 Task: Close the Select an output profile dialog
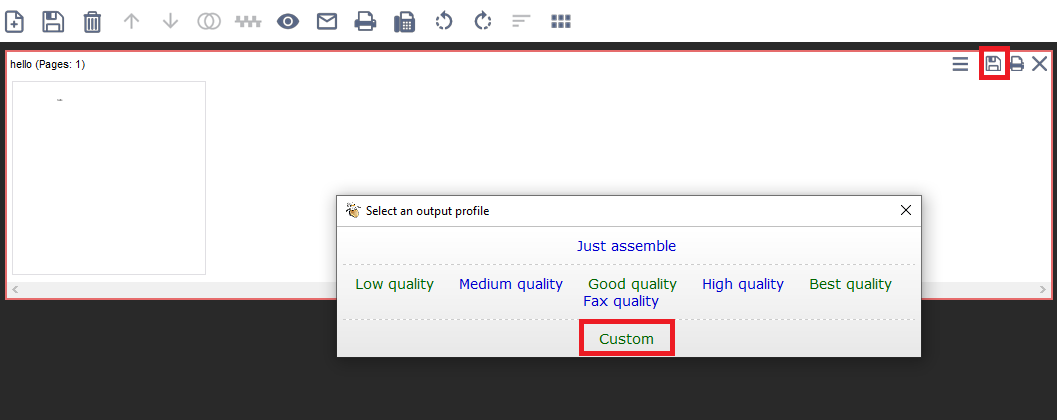point(906,210)
